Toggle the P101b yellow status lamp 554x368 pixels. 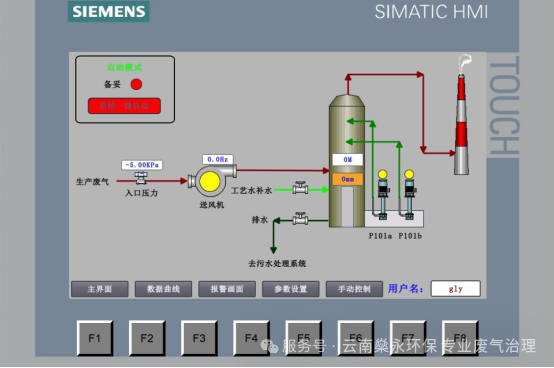tap(409, 174)
